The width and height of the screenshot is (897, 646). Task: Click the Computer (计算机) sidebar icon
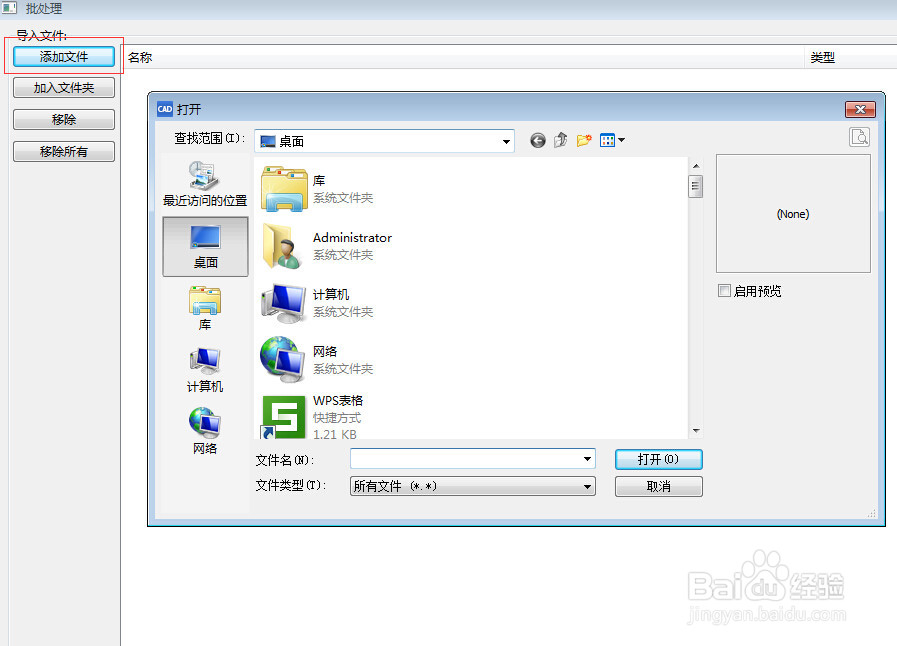coord(204,368)
